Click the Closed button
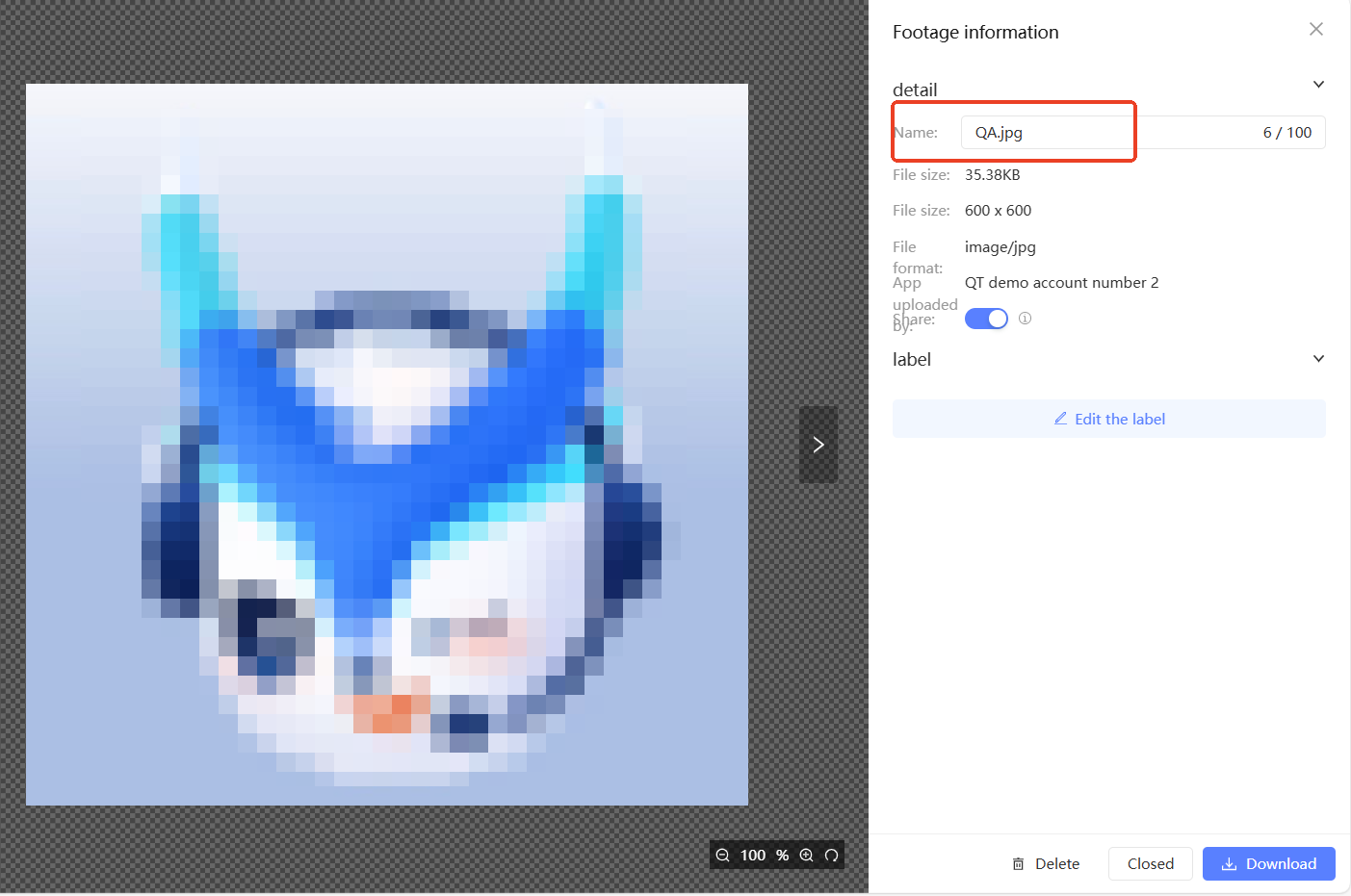 click(x=1151, y=864)
